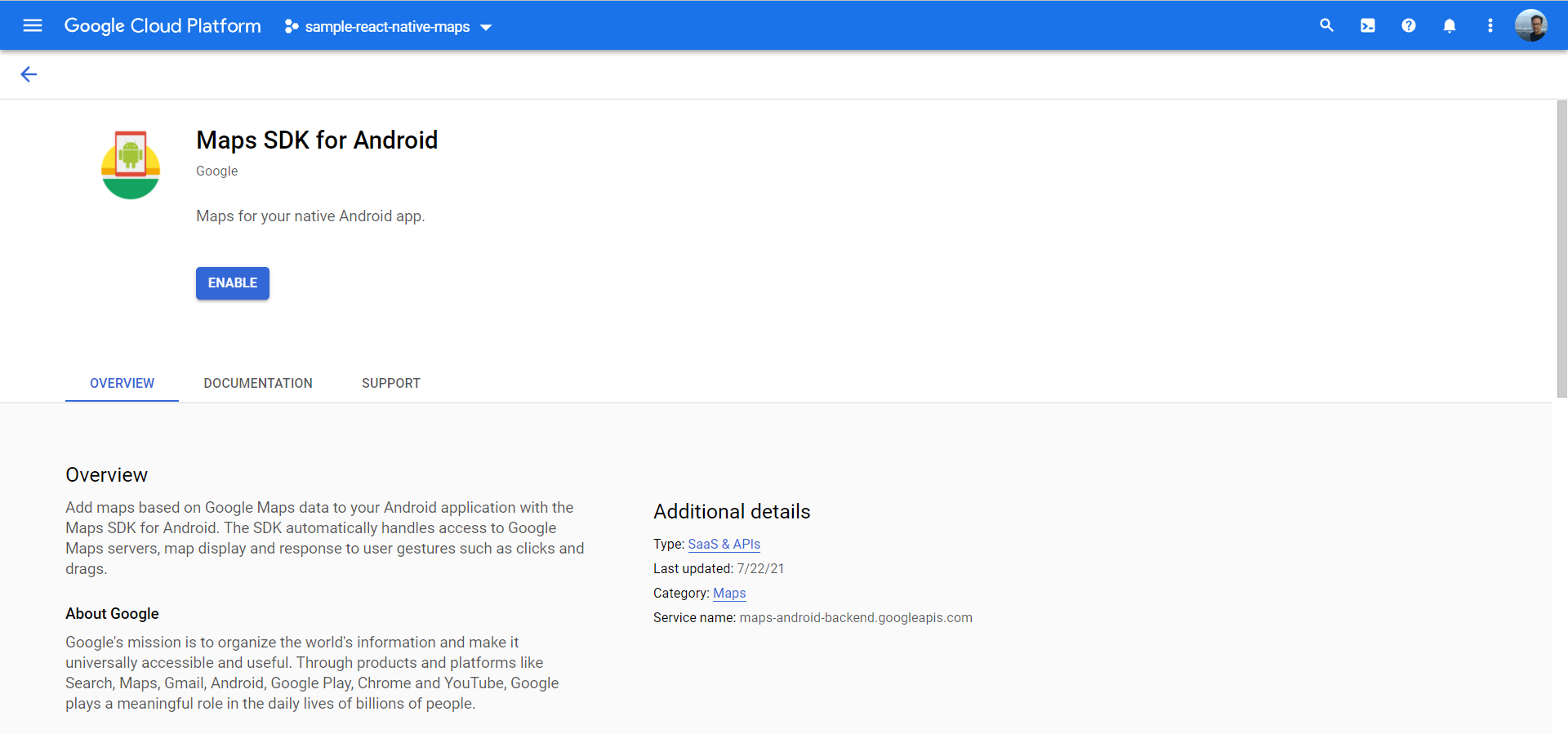Image resolution: width=1568 pixels, height=734 pixels.
Task: Open the sample-react-native-maps project selector
Action: tap(389, 27)
